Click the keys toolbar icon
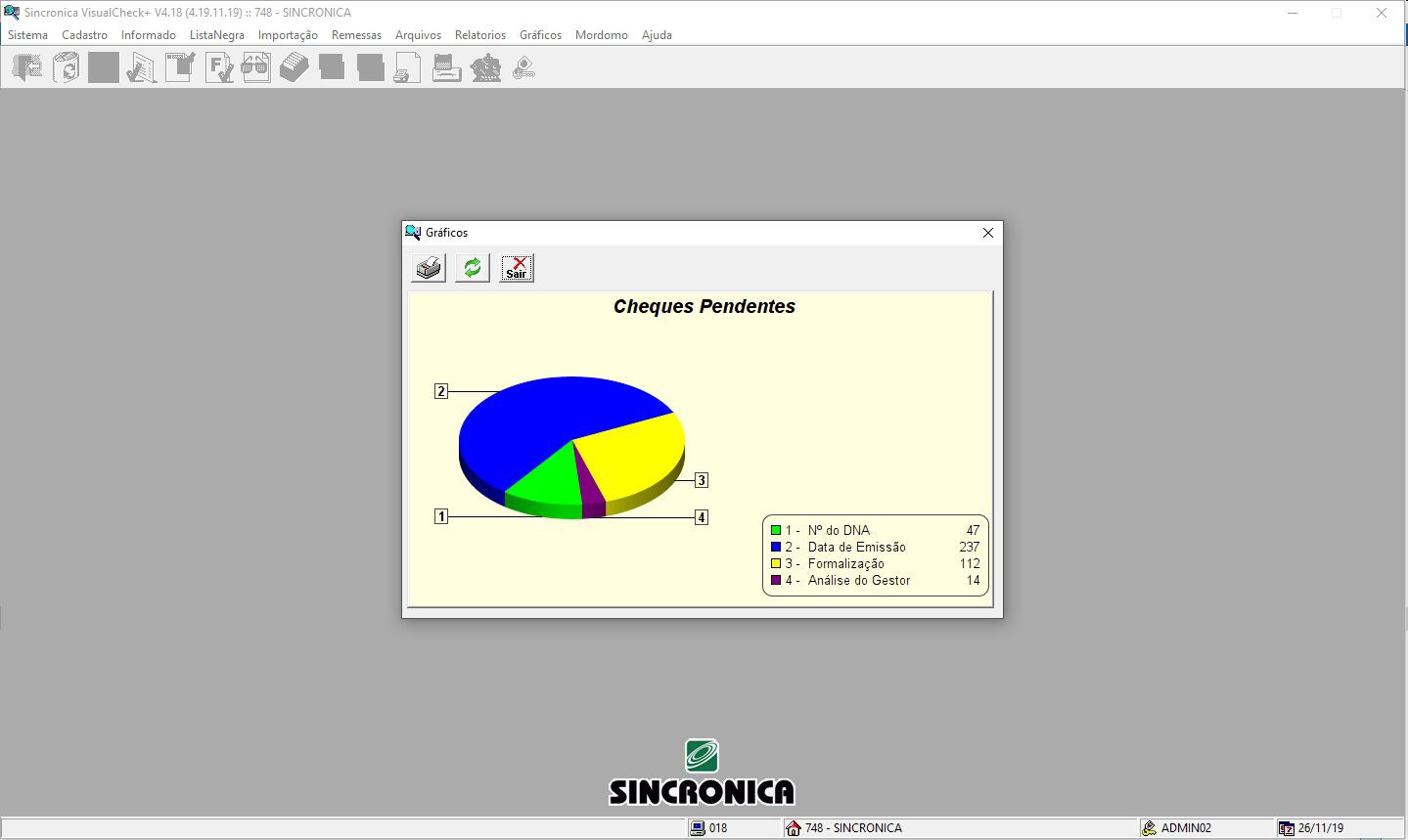The width and height of the screenshot is (1408, 840). click(524, 68)
